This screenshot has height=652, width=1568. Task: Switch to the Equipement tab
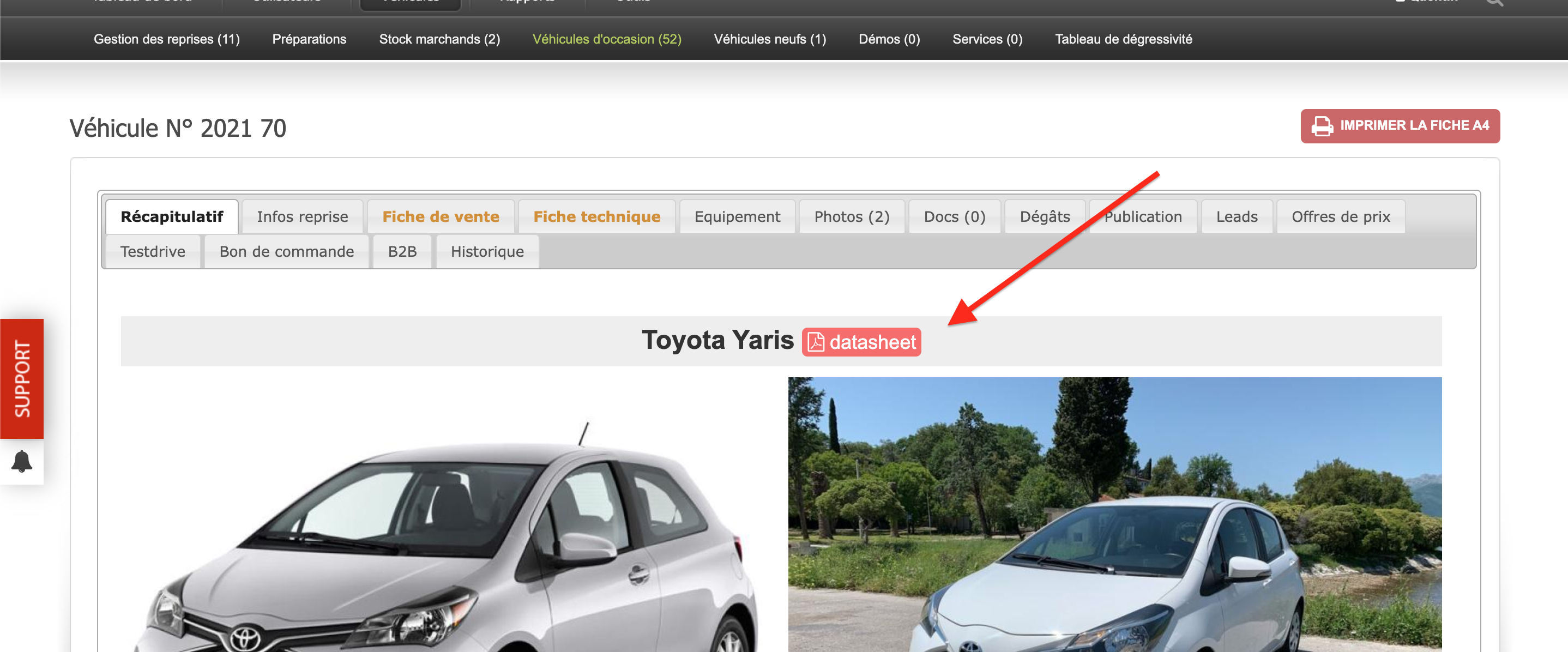coord(737,217)
